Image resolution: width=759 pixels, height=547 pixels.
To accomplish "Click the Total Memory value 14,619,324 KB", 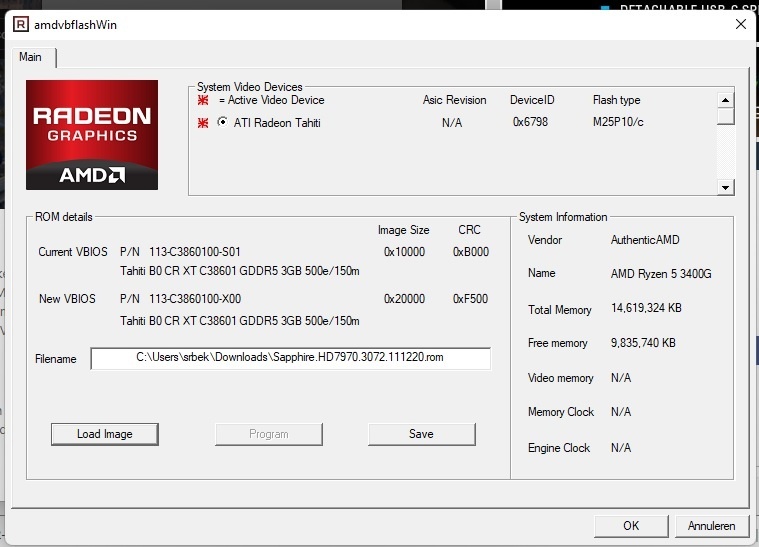I will click(x=646, y=308).
